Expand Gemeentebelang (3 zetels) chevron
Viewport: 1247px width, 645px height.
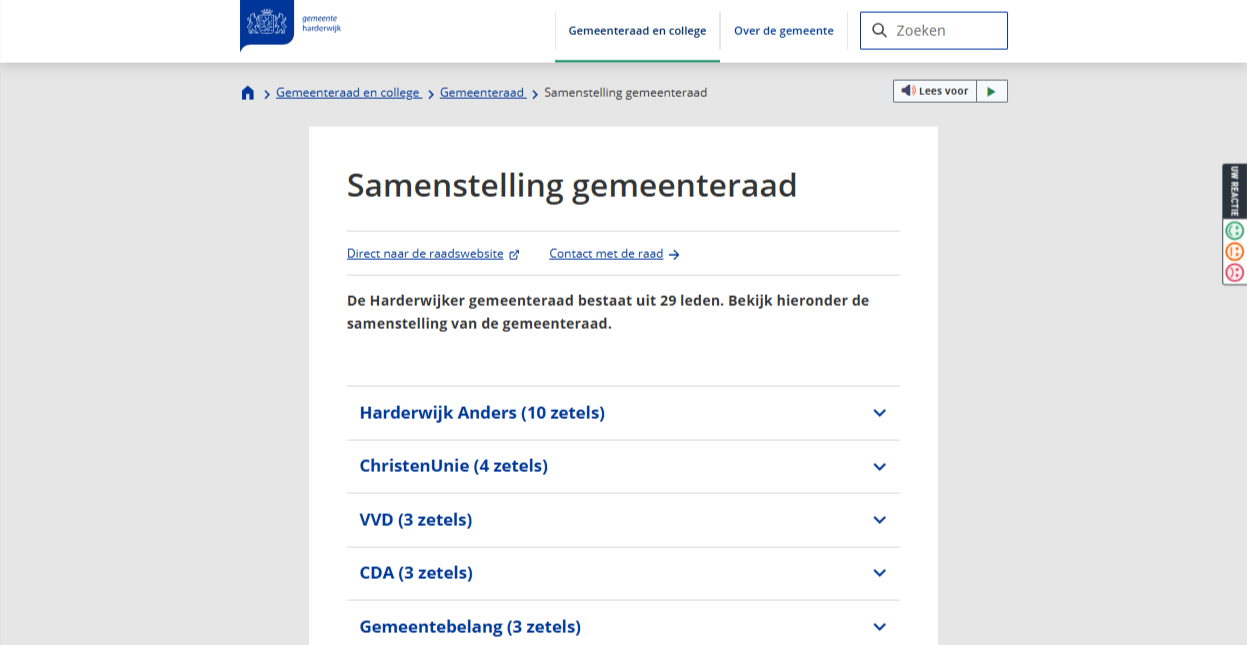[879, 627]
